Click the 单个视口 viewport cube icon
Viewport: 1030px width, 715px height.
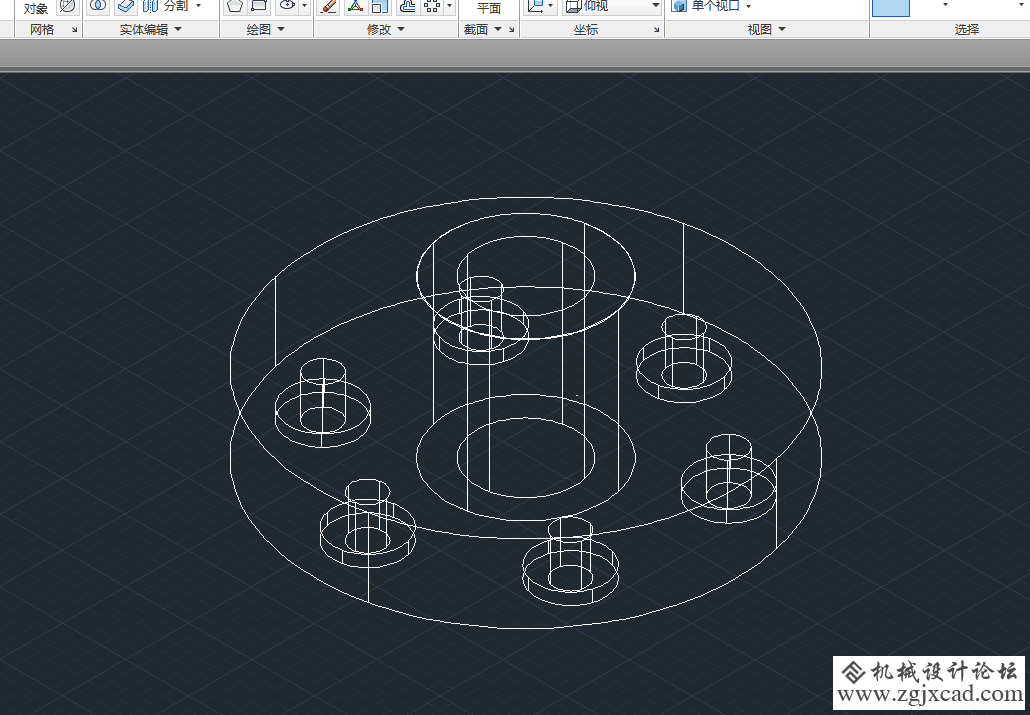click(x=679, y=6)
